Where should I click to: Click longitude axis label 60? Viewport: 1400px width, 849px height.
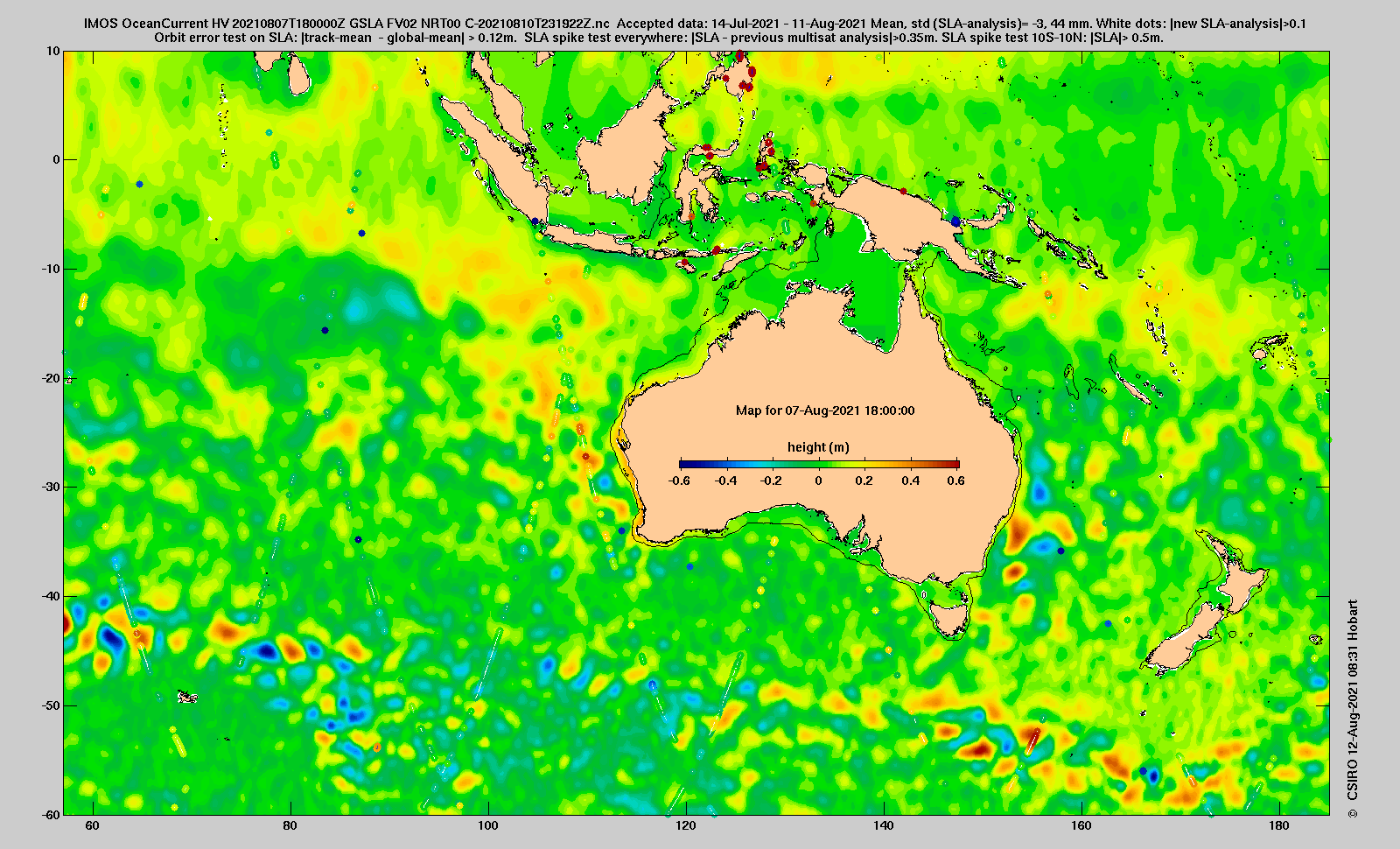93,826
